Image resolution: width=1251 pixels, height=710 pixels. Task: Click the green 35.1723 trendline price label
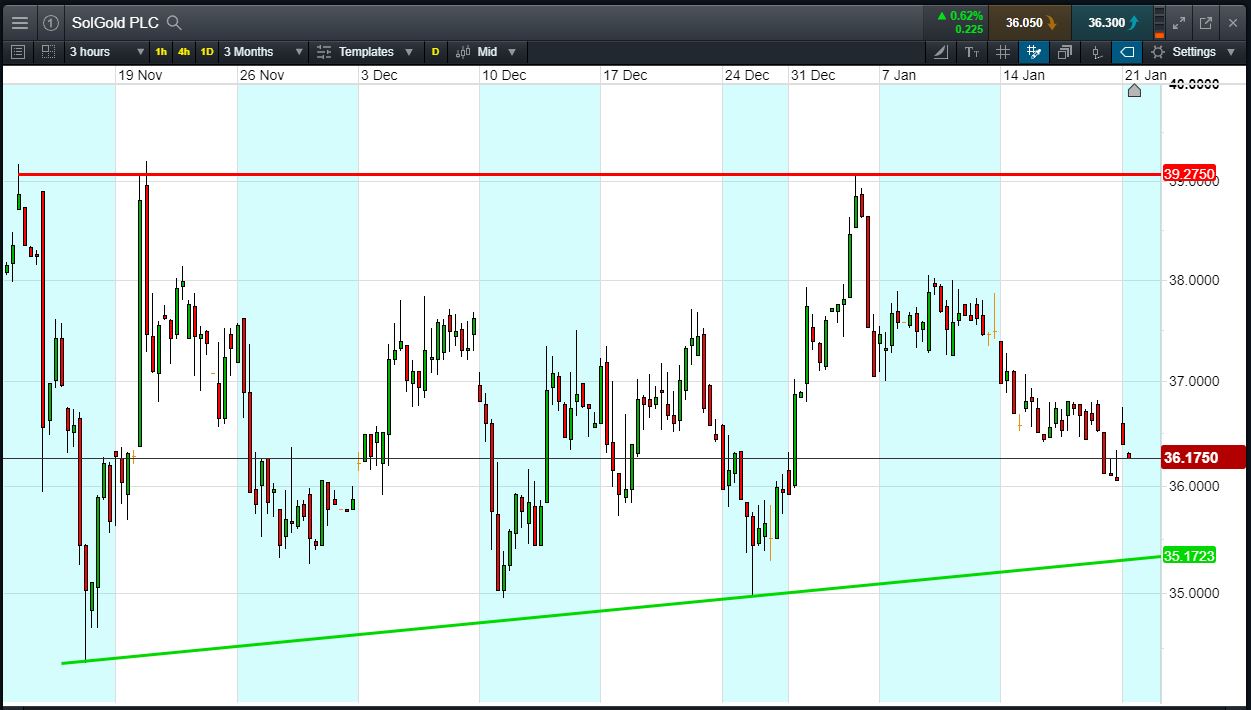click(x=1190, y=555)
